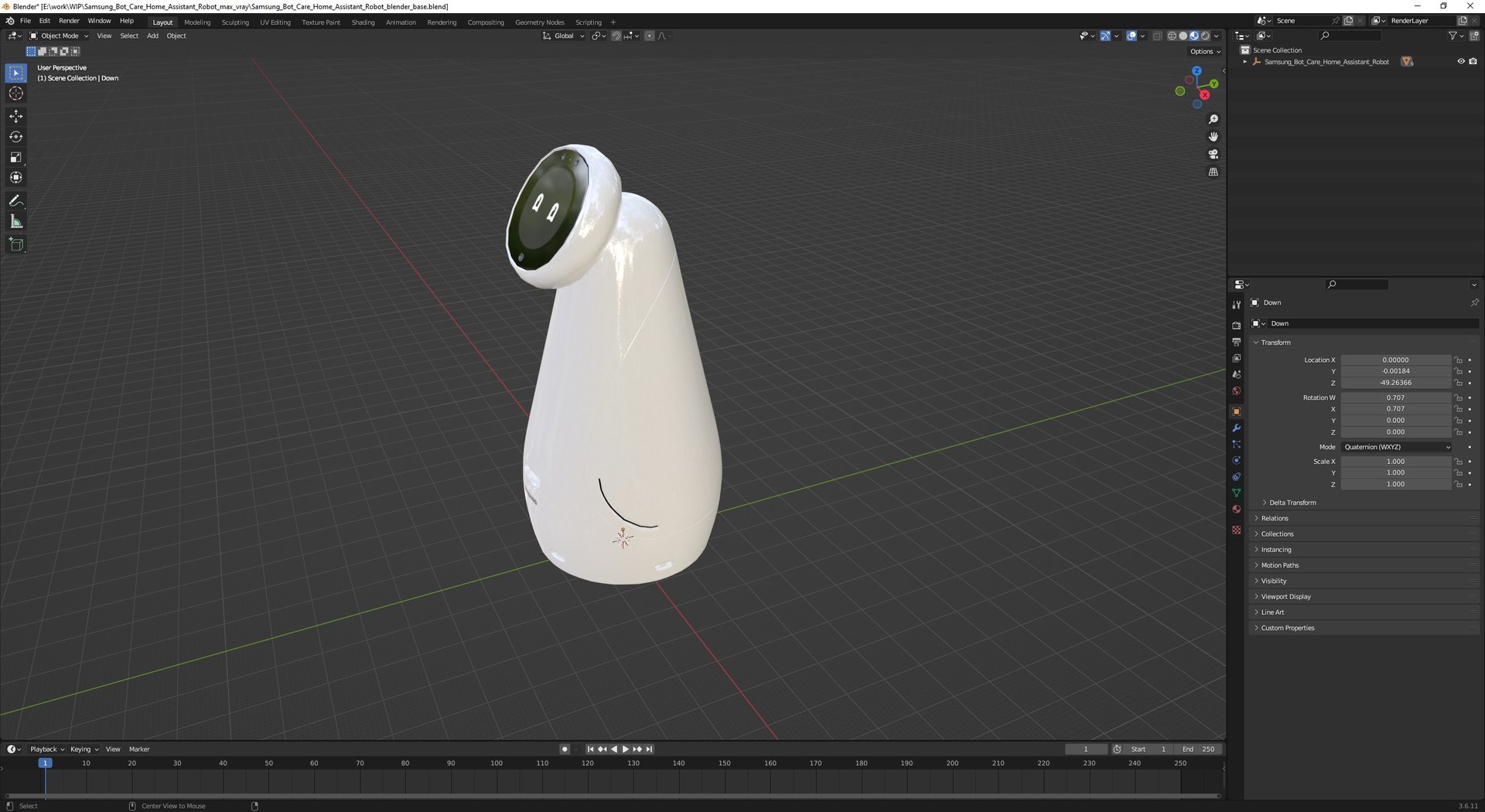This screenshot has height=812, width=1485.
Task: Open the Modifiers wrench properties tab
Action: click(1236, 428)
